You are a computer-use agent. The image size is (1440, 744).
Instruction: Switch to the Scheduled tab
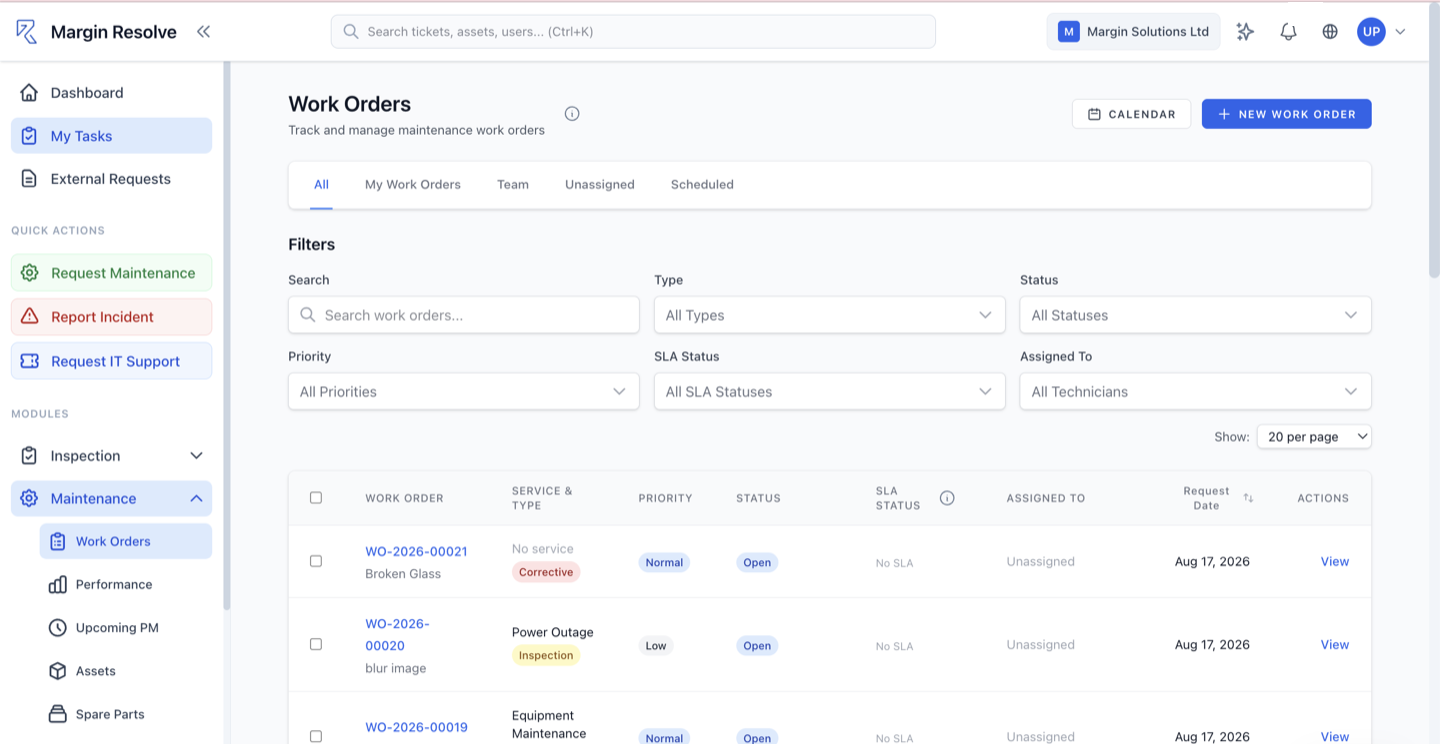(702, 184)
